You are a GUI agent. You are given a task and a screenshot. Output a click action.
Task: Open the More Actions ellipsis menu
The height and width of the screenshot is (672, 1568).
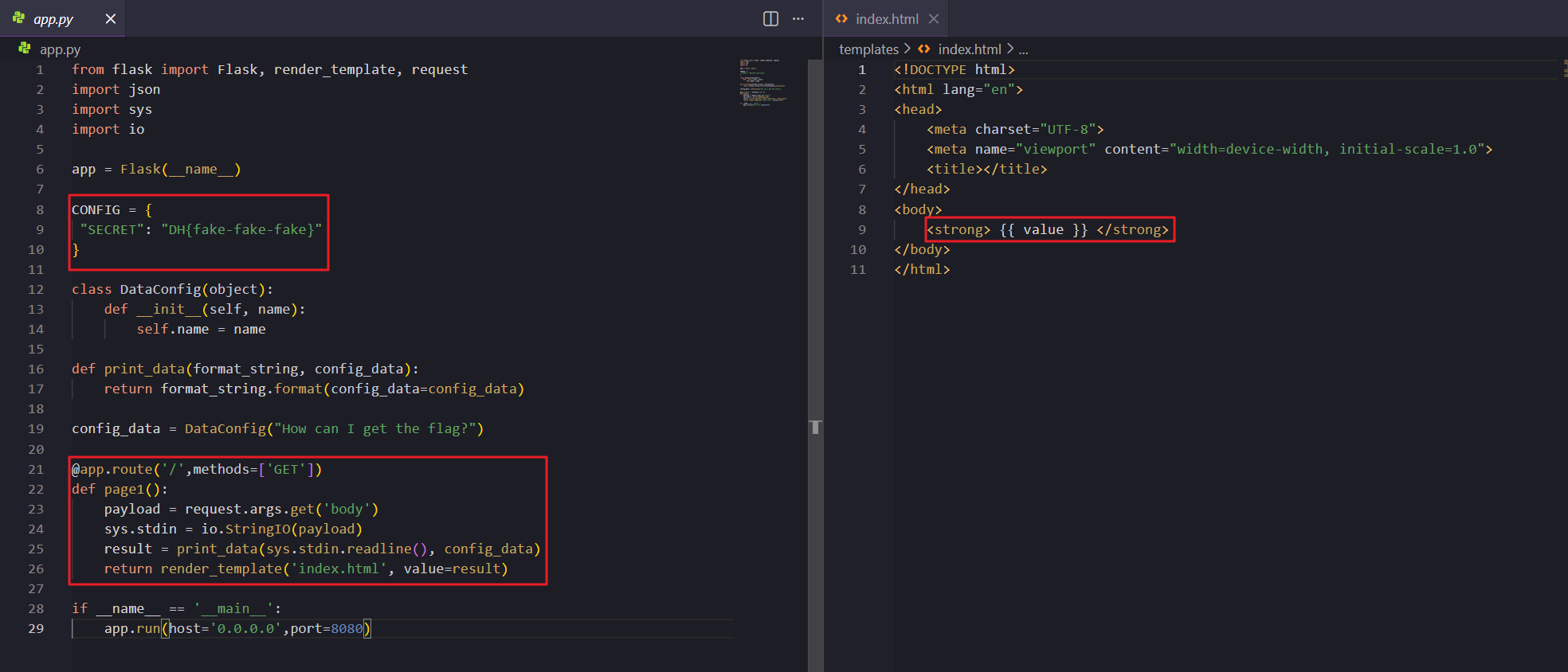coord(798,18)
